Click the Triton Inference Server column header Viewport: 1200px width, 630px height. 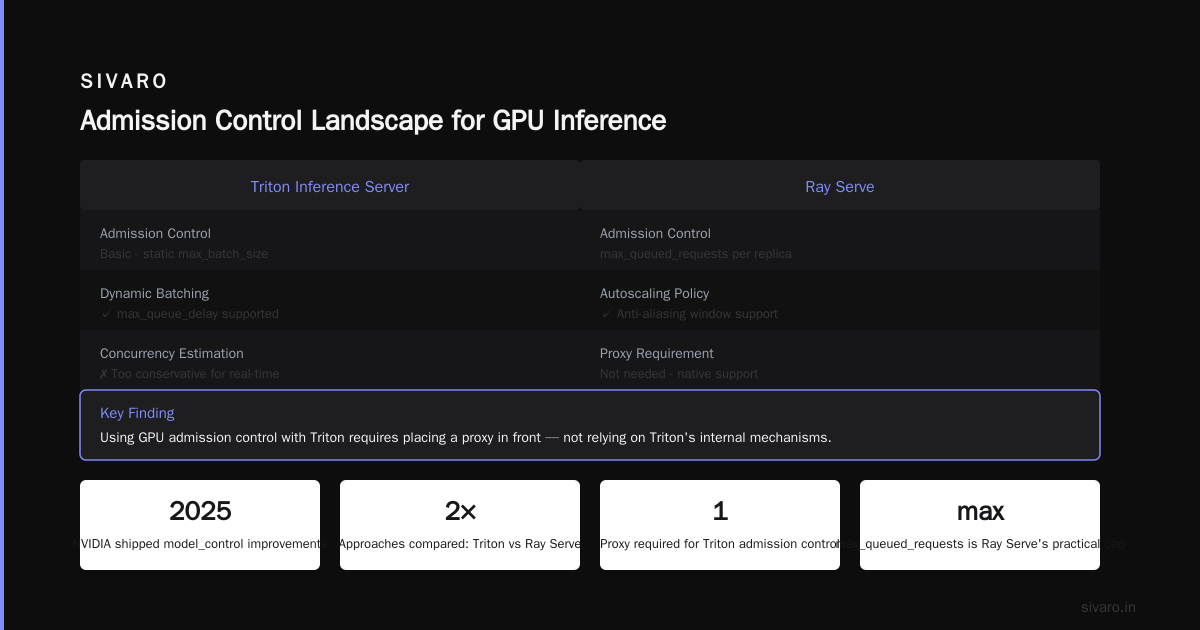tap(330, 187)
